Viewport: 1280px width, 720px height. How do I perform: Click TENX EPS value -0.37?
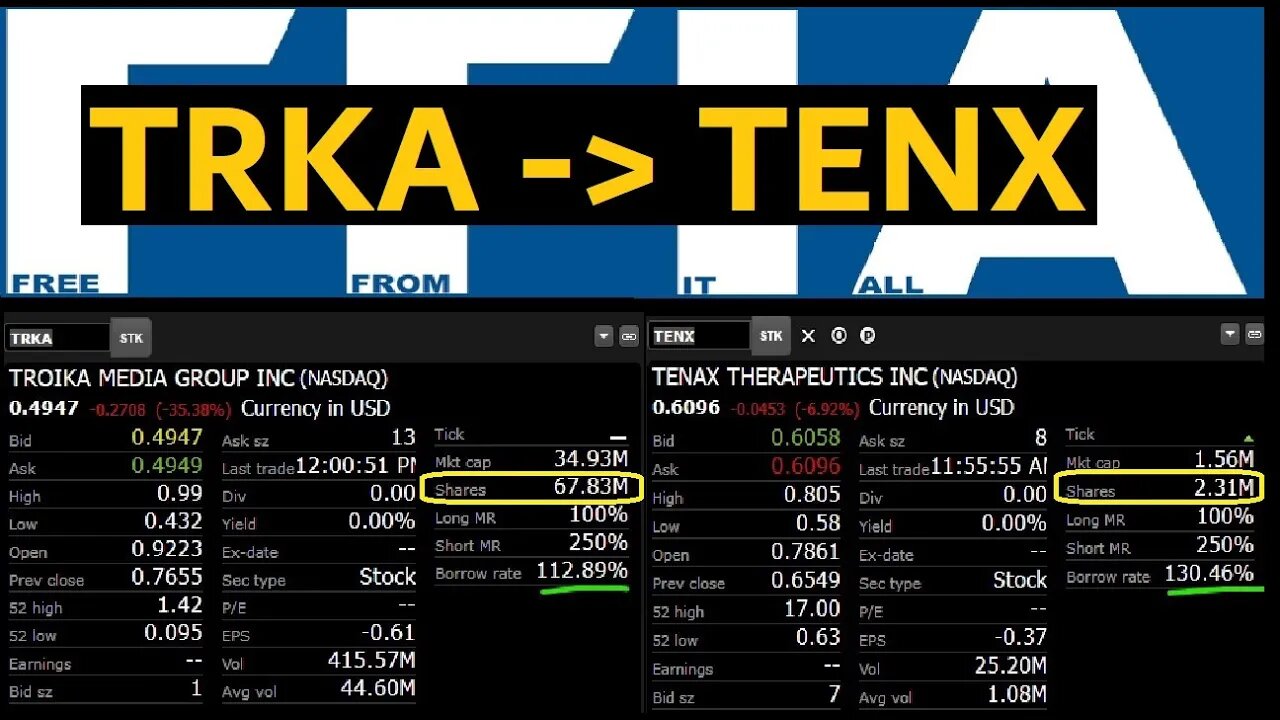point(1021,636)
